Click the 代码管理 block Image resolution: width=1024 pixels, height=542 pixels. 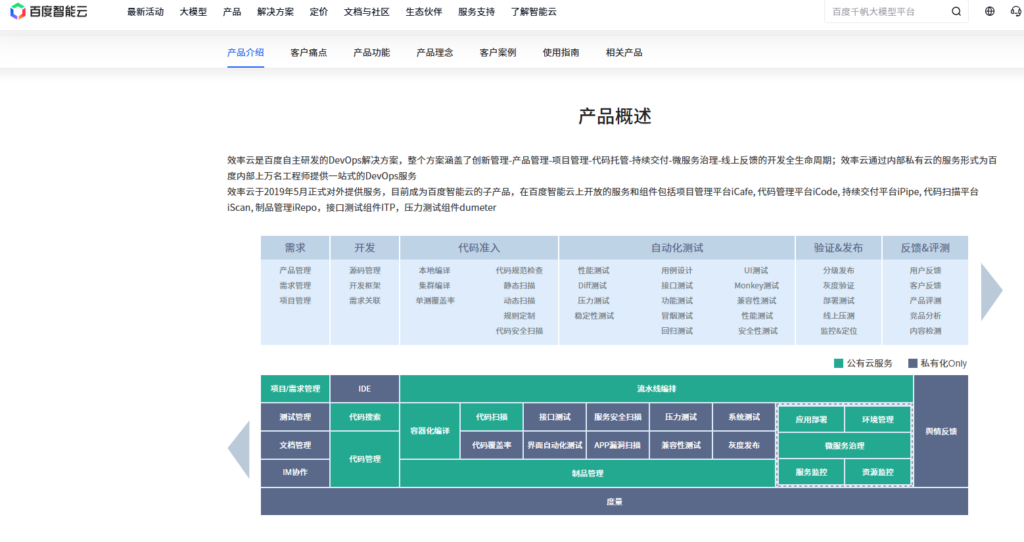364,459
